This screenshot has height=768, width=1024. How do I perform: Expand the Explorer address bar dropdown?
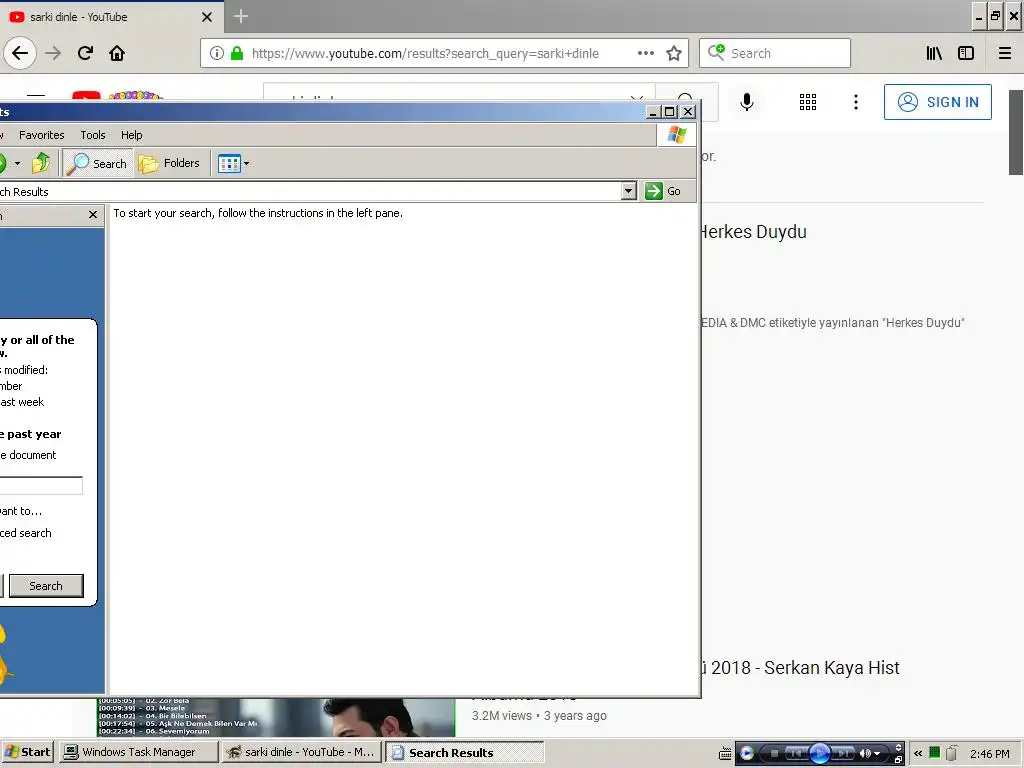[628, 191]
